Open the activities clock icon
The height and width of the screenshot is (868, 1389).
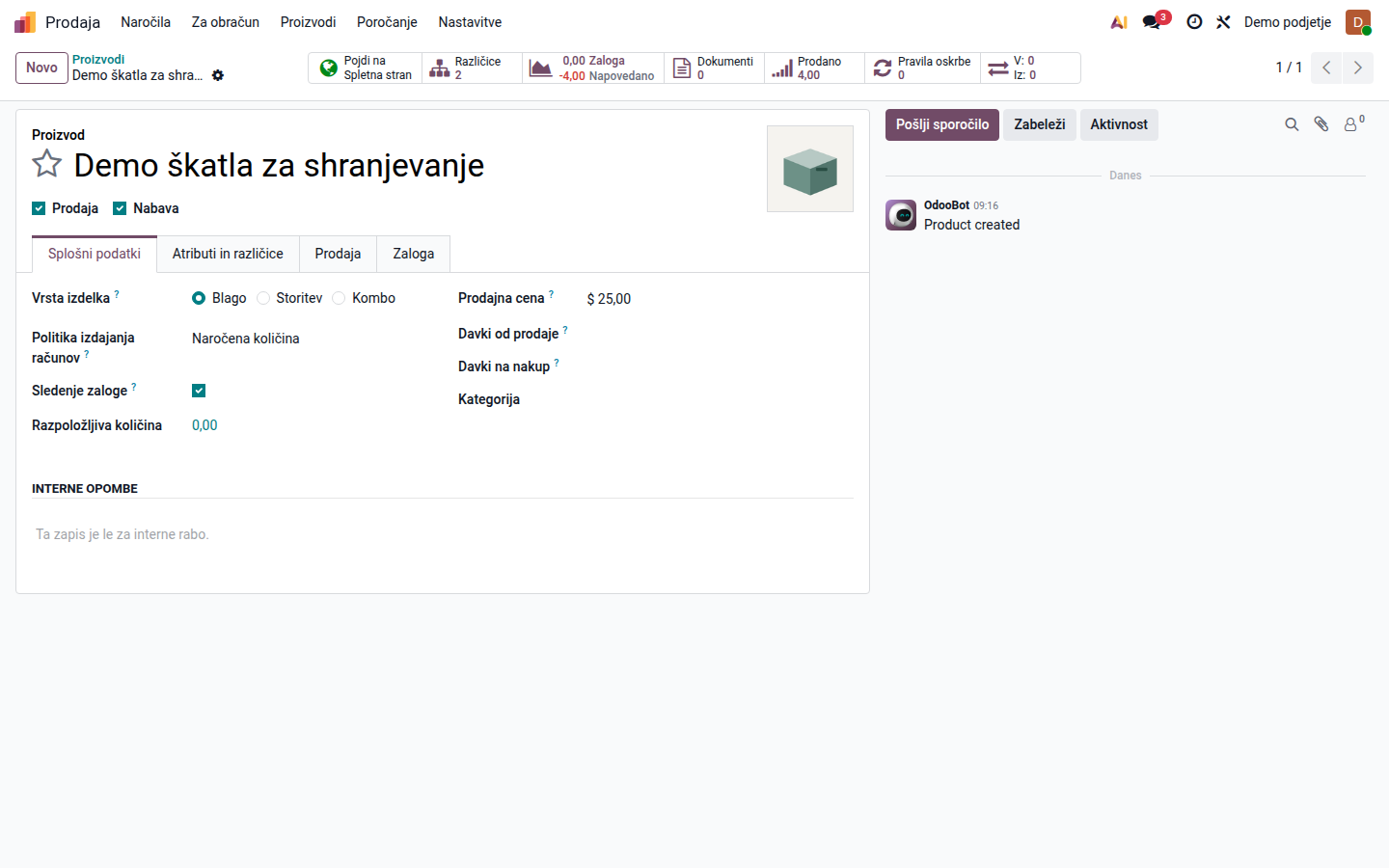coord(1194,22)
